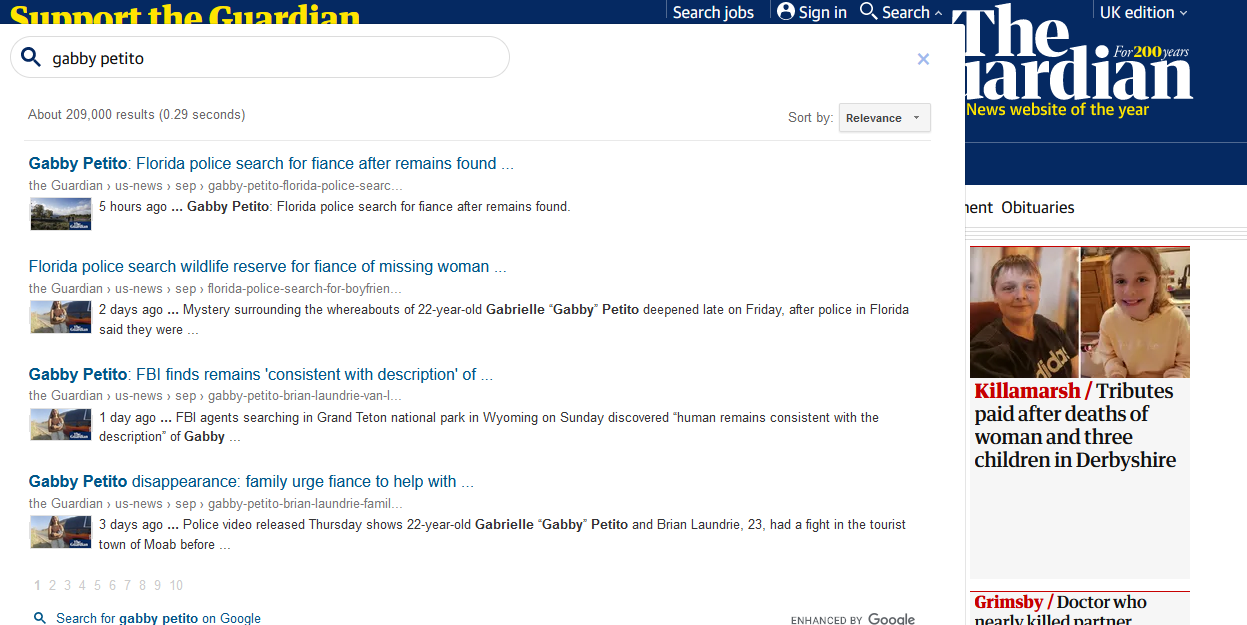This screenshot has height=625, width=1247.
Task: Go to Search jobs menu item
Action: (x=713, y=12)
